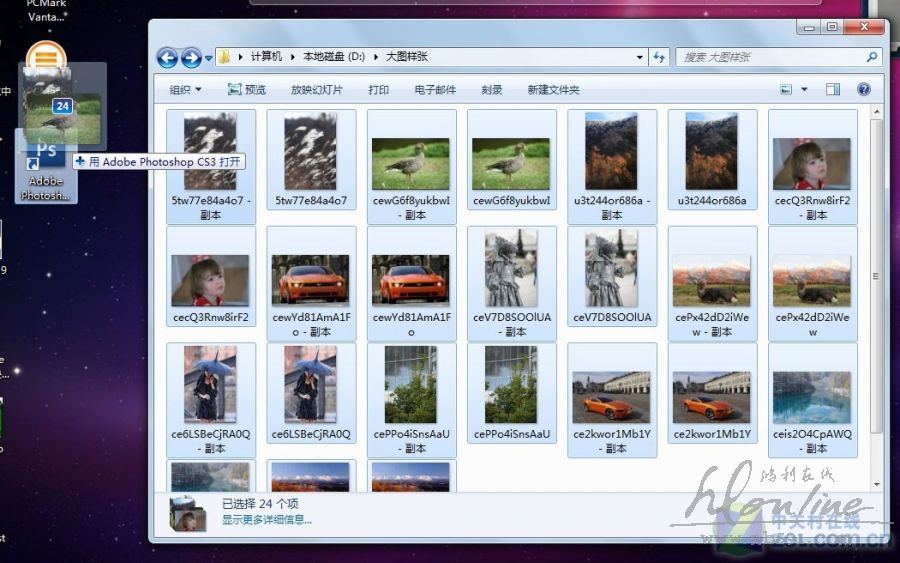Select the ceis2O4CpAWQ lake thumbnail
This screenshot has width=900, height=563.
coord(812,398)
